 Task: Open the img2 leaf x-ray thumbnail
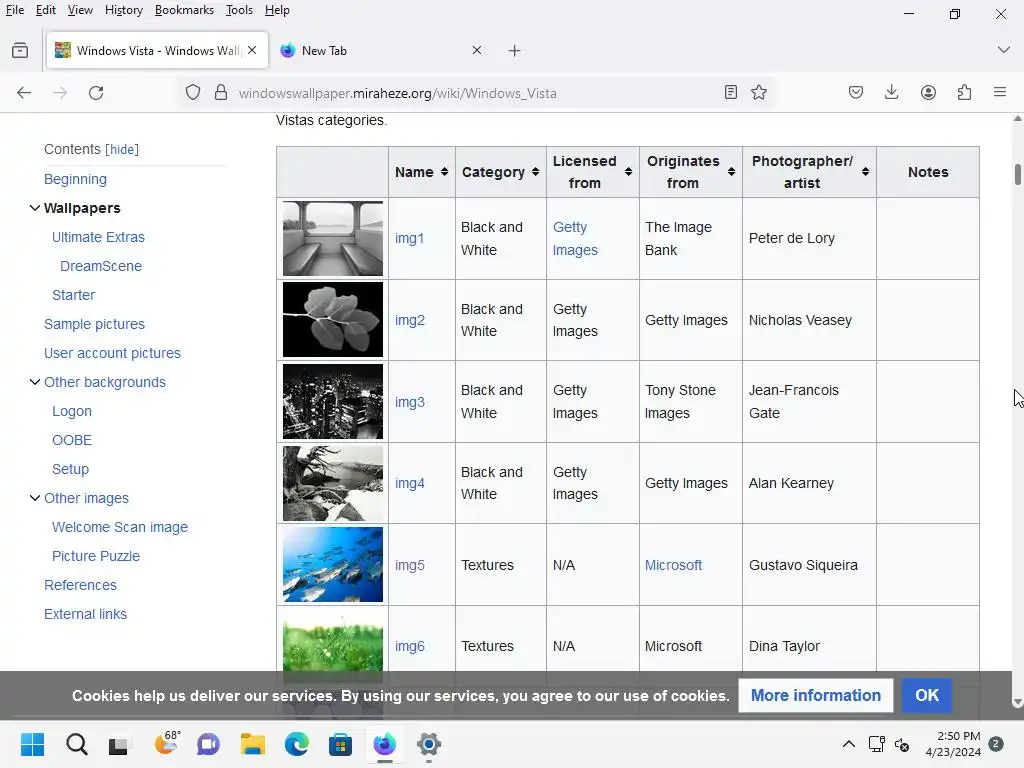pos(332,320)
